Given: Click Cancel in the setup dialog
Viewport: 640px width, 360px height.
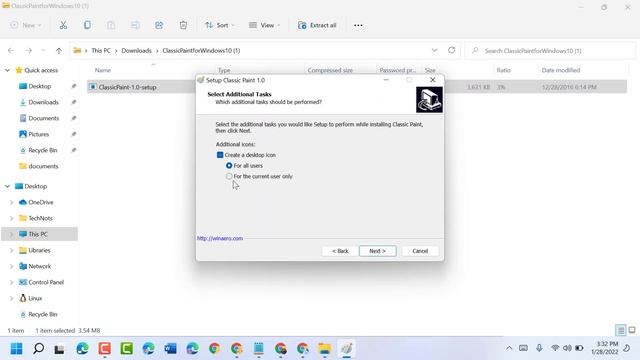Looking at the screenshot, I should 420,251.
